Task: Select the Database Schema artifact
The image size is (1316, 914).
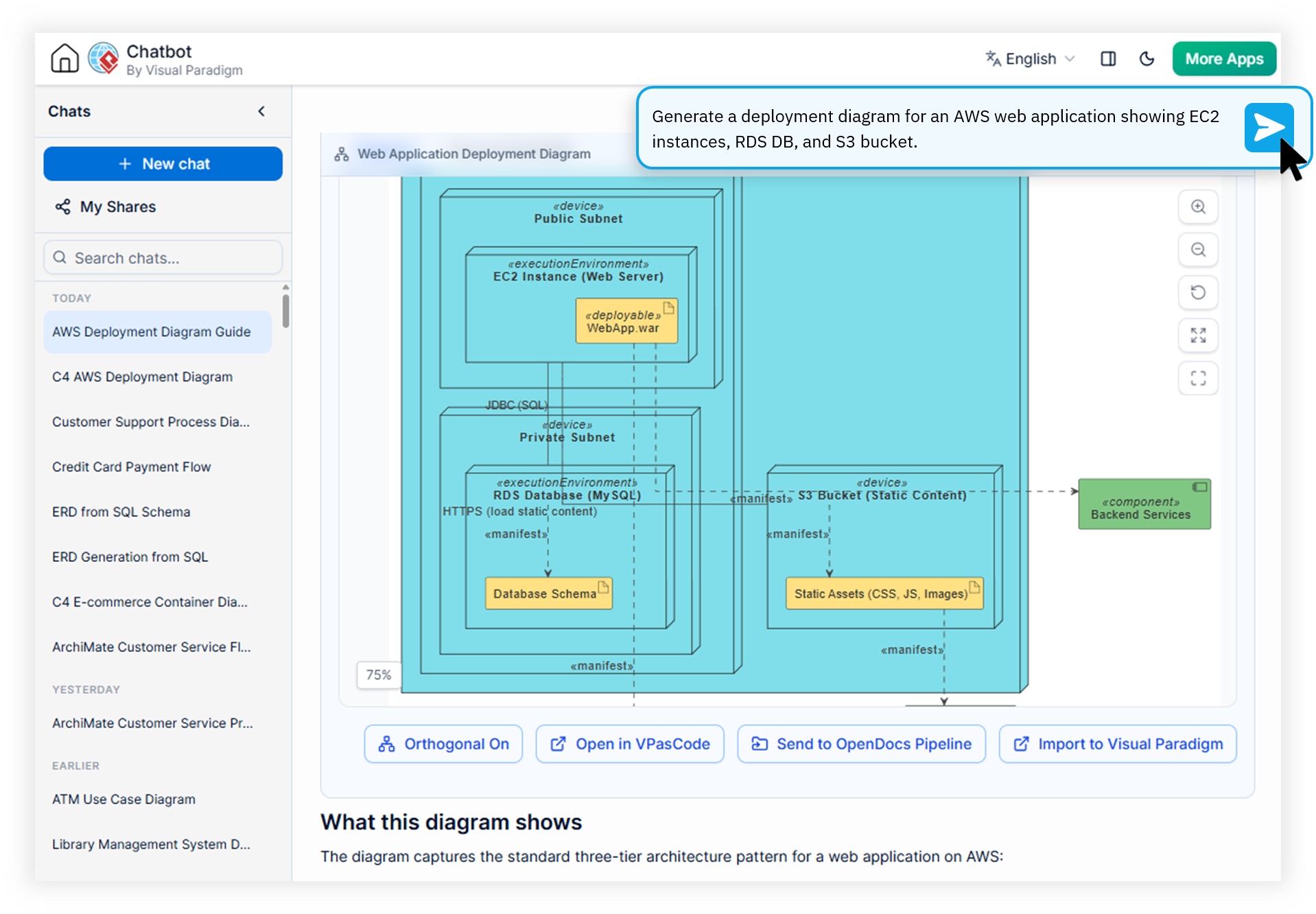Action: [549, 594]
